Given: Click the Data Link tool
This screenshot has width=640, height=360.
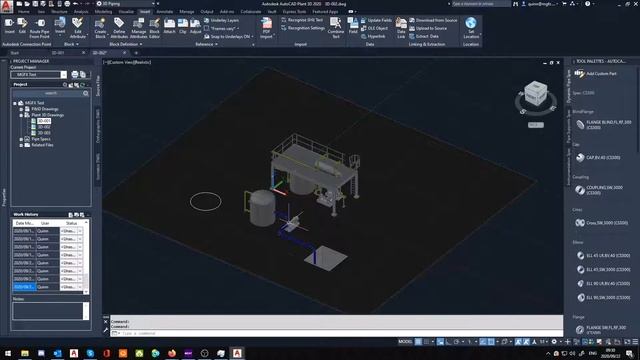Looking at the screenshot, I should (x=401, y=28).
